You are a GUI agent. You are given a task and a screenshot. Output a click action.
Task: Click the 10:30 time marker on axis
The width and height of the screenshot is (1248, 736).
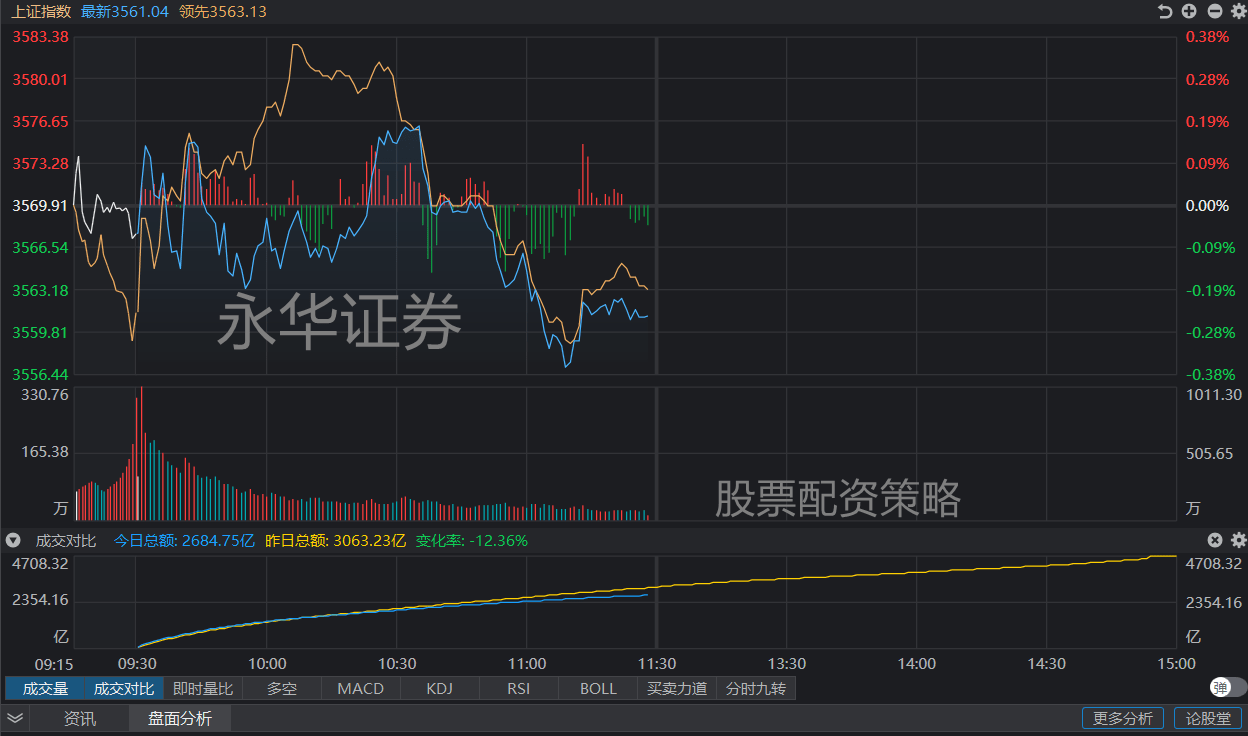(x=397, y=663)
